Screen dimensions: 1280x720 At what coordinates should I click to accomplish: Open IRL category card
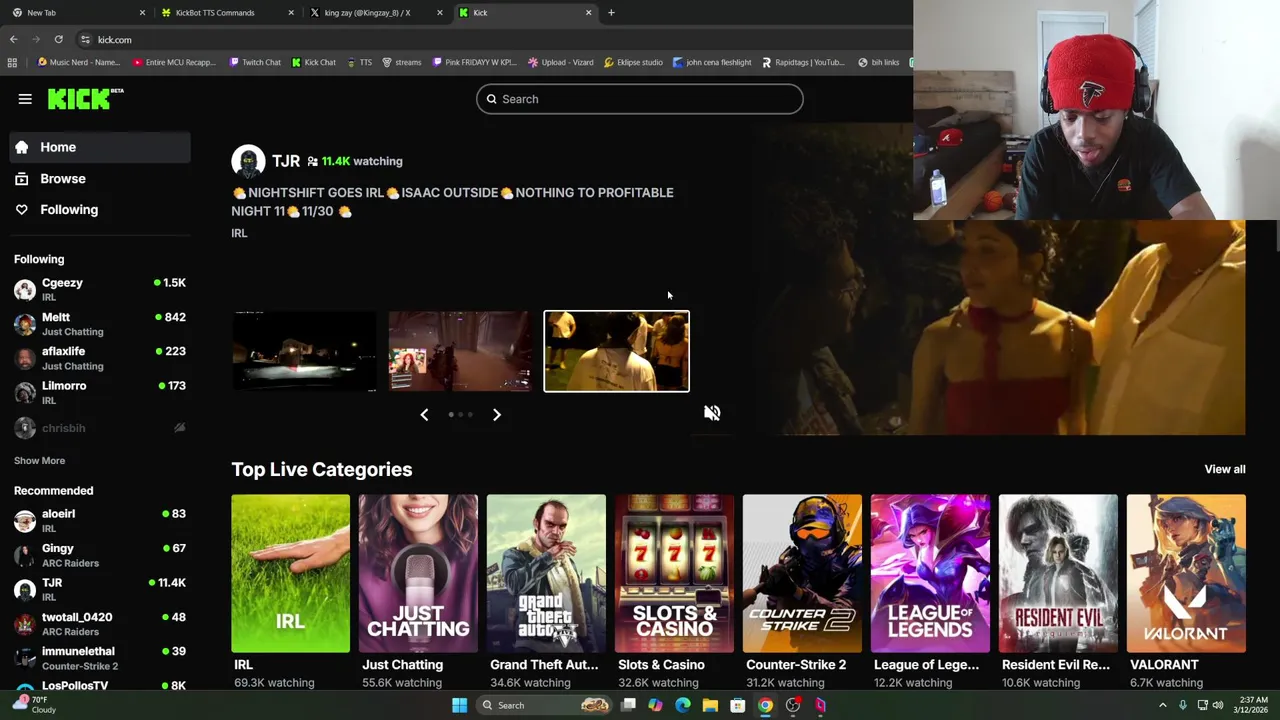pos(290,573)
